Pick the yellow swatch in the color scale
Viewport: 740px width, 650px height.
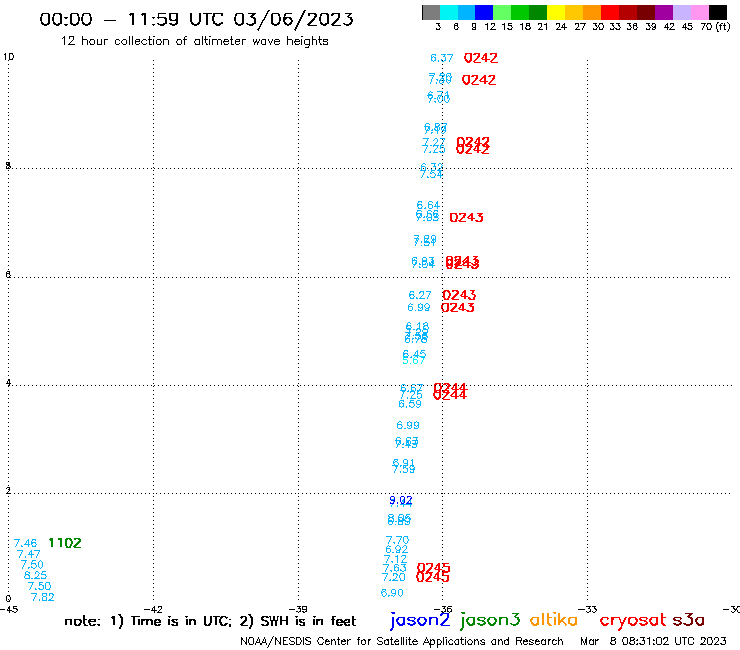tap(556, 12)
